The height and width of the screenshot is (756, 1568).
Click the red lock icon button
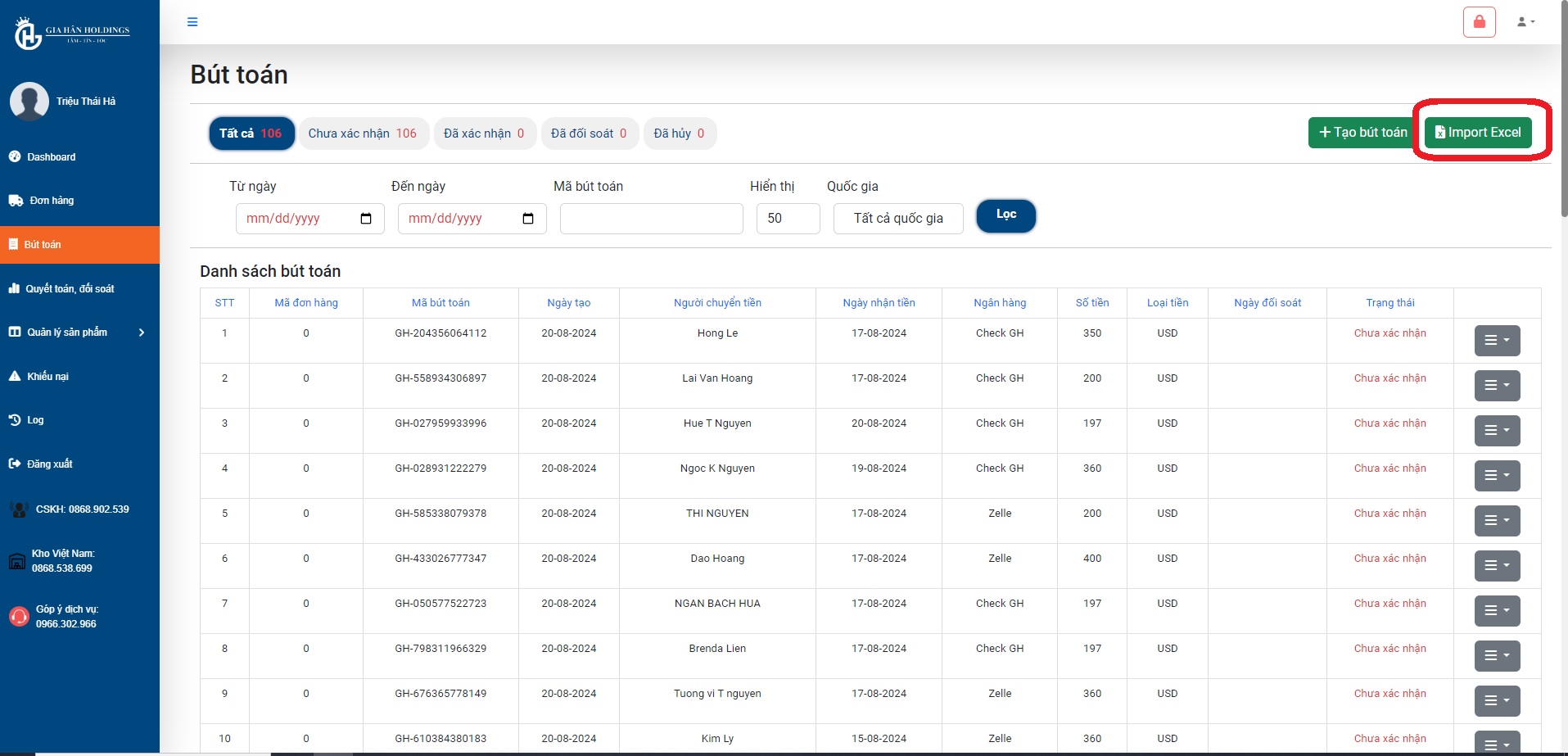tap(1479, 22)
